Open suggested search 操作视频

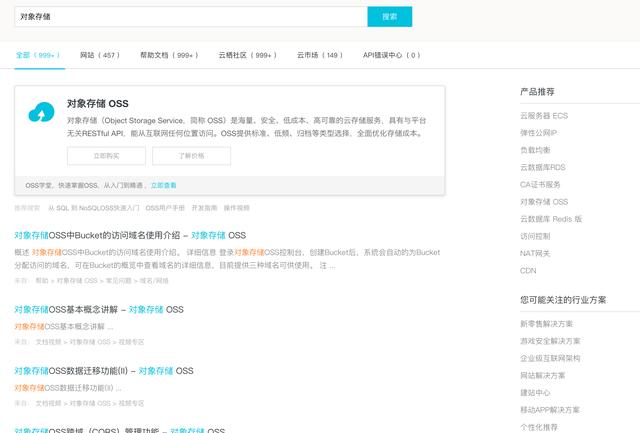[236, 208]
